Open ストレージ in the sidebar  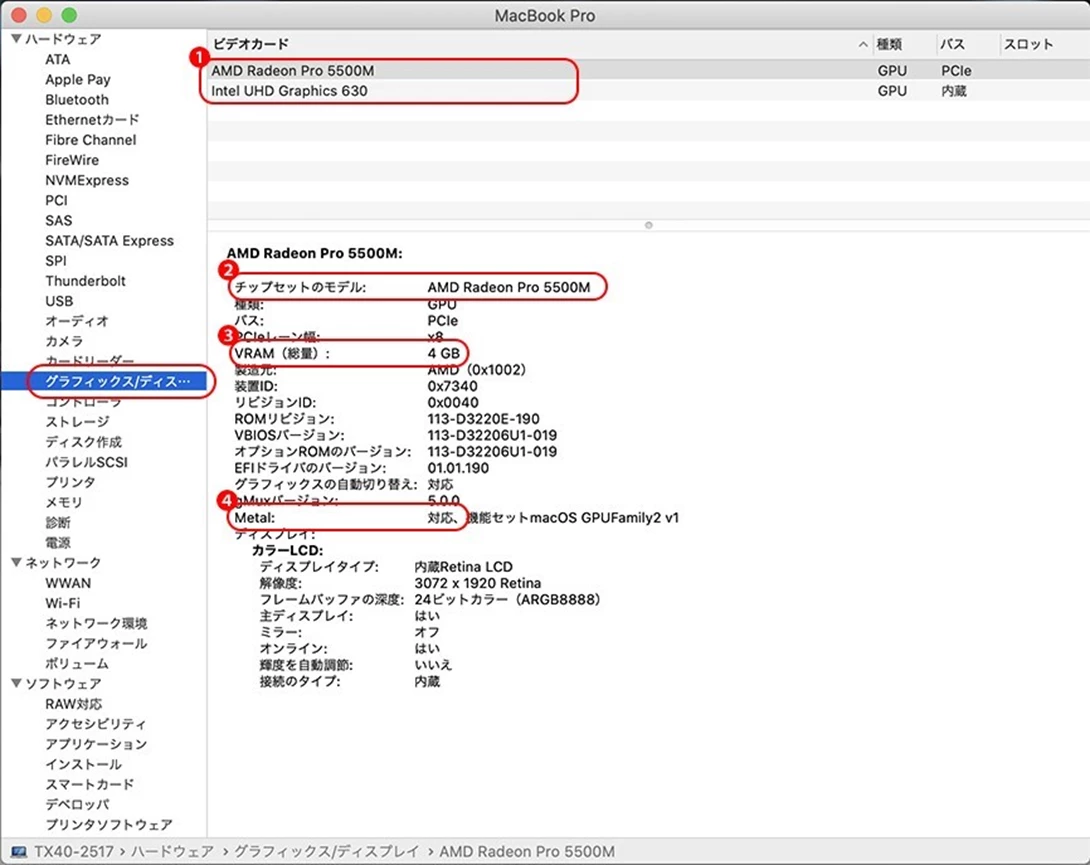(77, 421)
